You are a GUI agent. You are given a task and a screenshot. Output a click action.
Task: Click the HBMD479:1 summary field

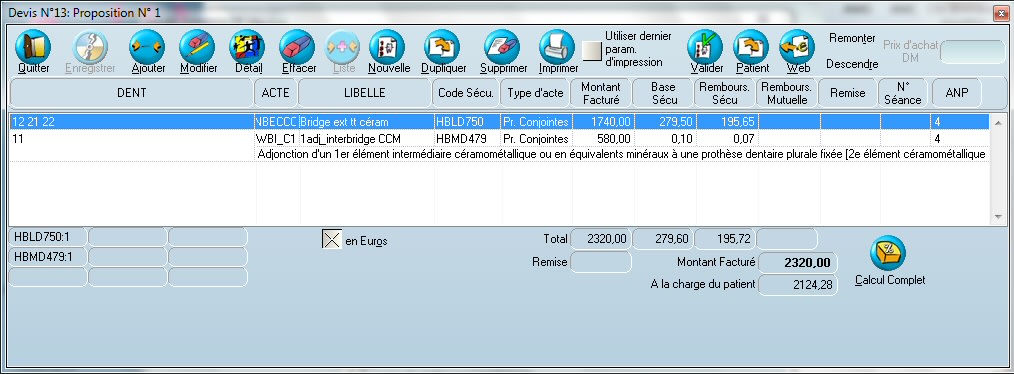(x=47, y=257)
